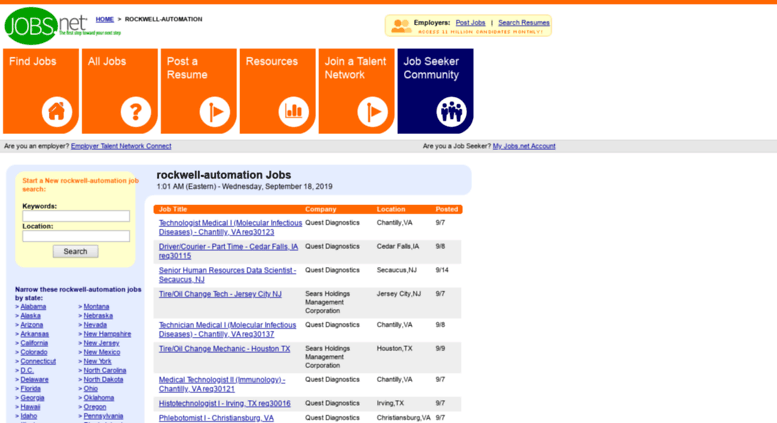Narrow jobs to Arizona

coord(32,325)
